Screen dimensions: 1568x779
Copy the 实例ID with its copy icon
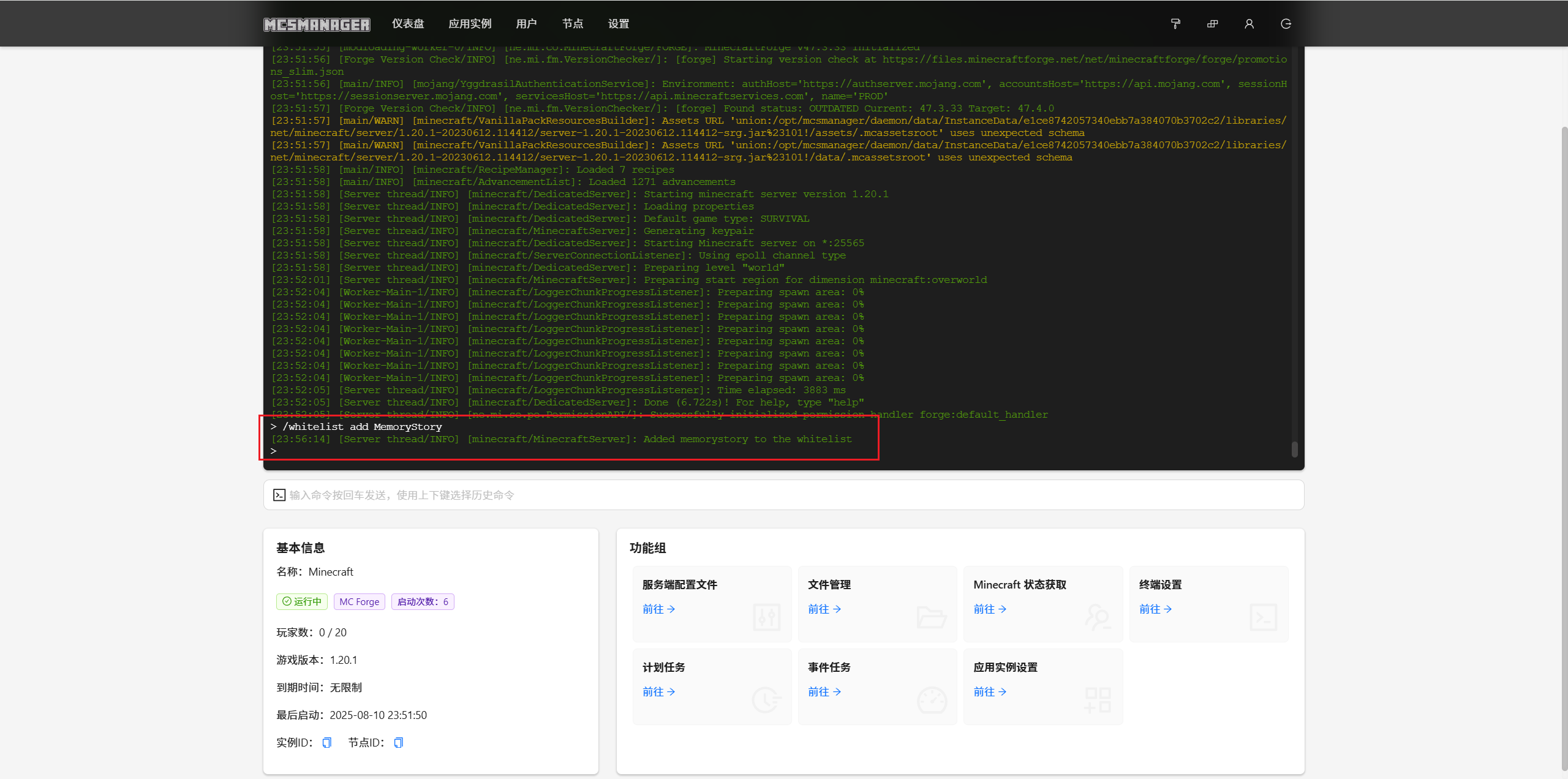pyautogui.click(x=327, y=742)
